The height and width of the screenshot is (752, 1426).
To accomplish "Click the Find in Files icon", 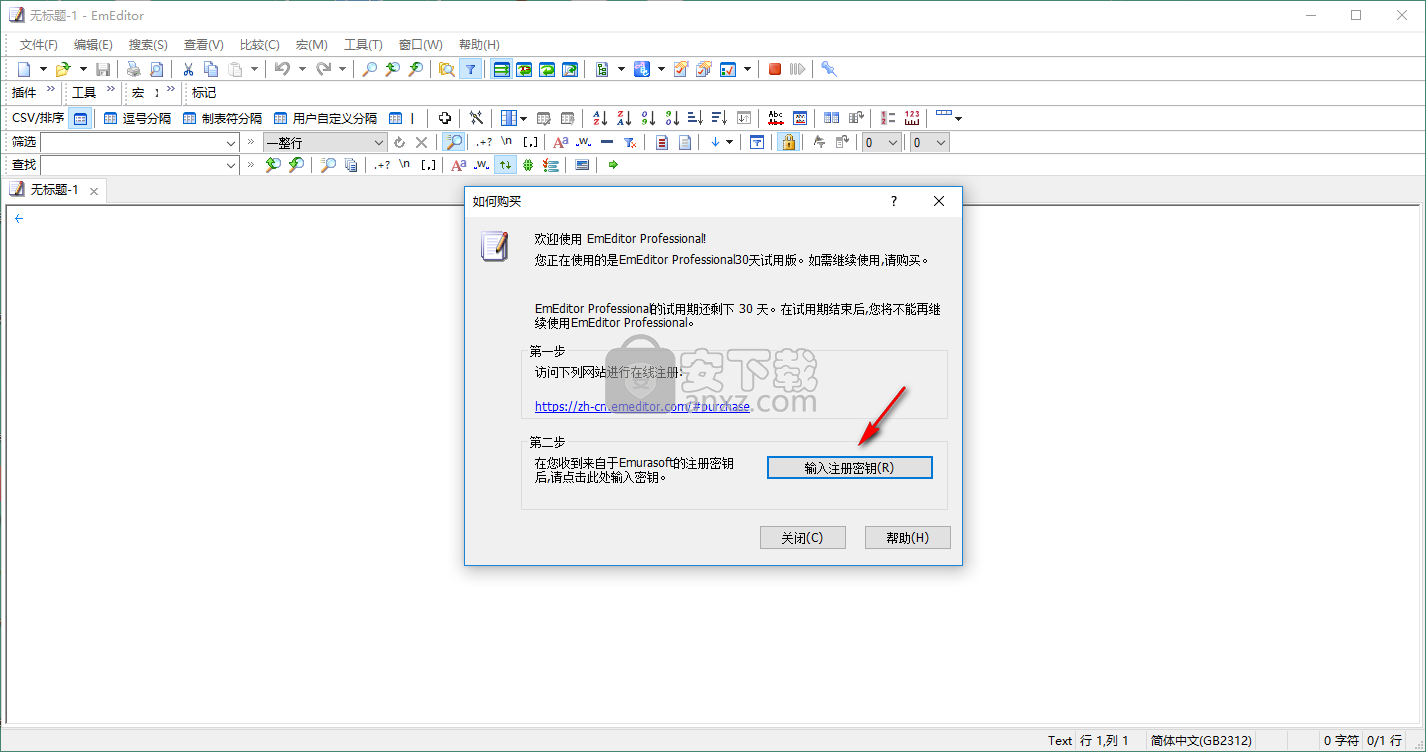I will [x=447, y=69].
